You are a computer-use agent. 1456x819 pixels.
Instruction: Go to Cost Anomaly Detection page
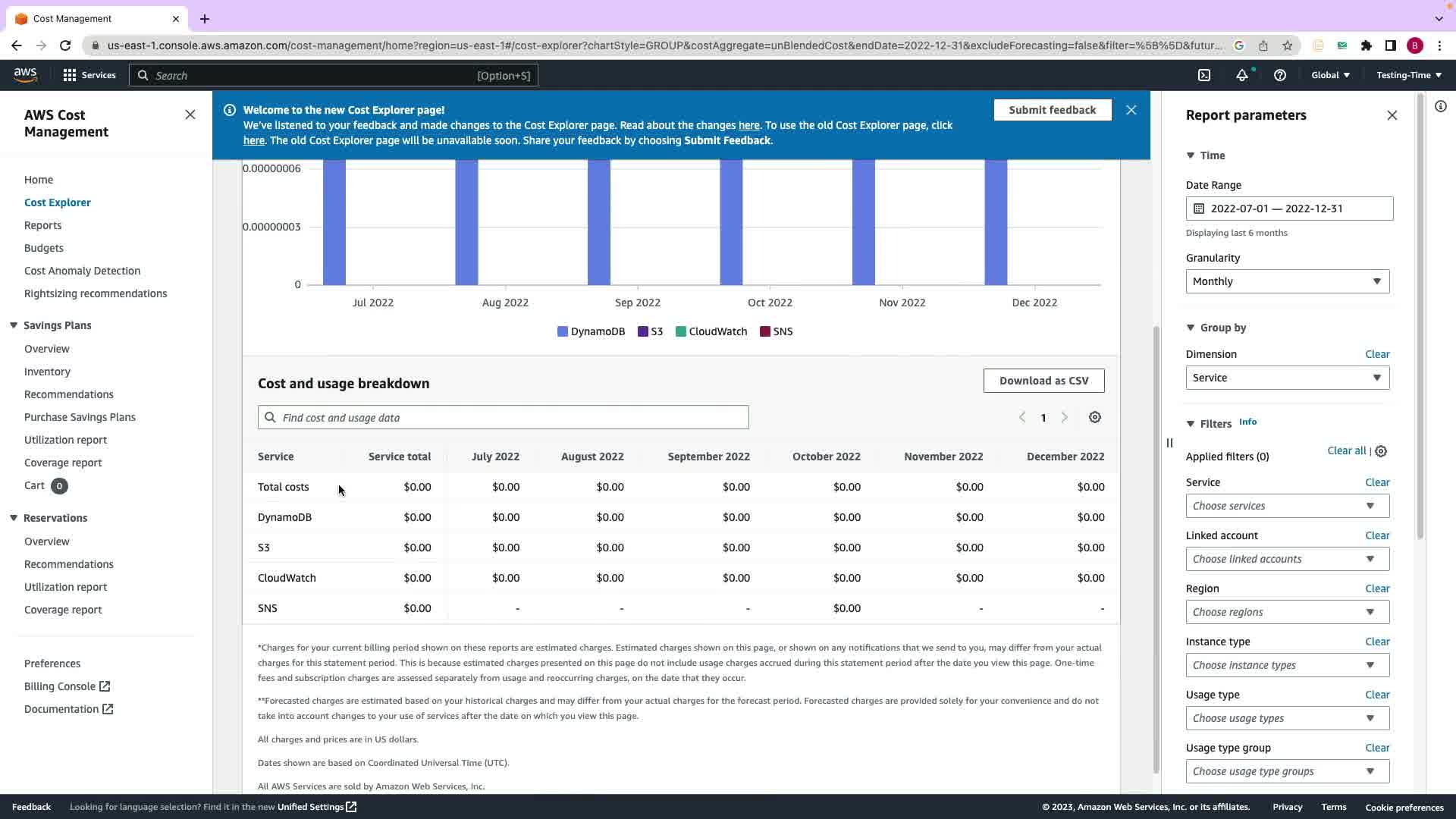pyautogui.click(x=82, y=271)
